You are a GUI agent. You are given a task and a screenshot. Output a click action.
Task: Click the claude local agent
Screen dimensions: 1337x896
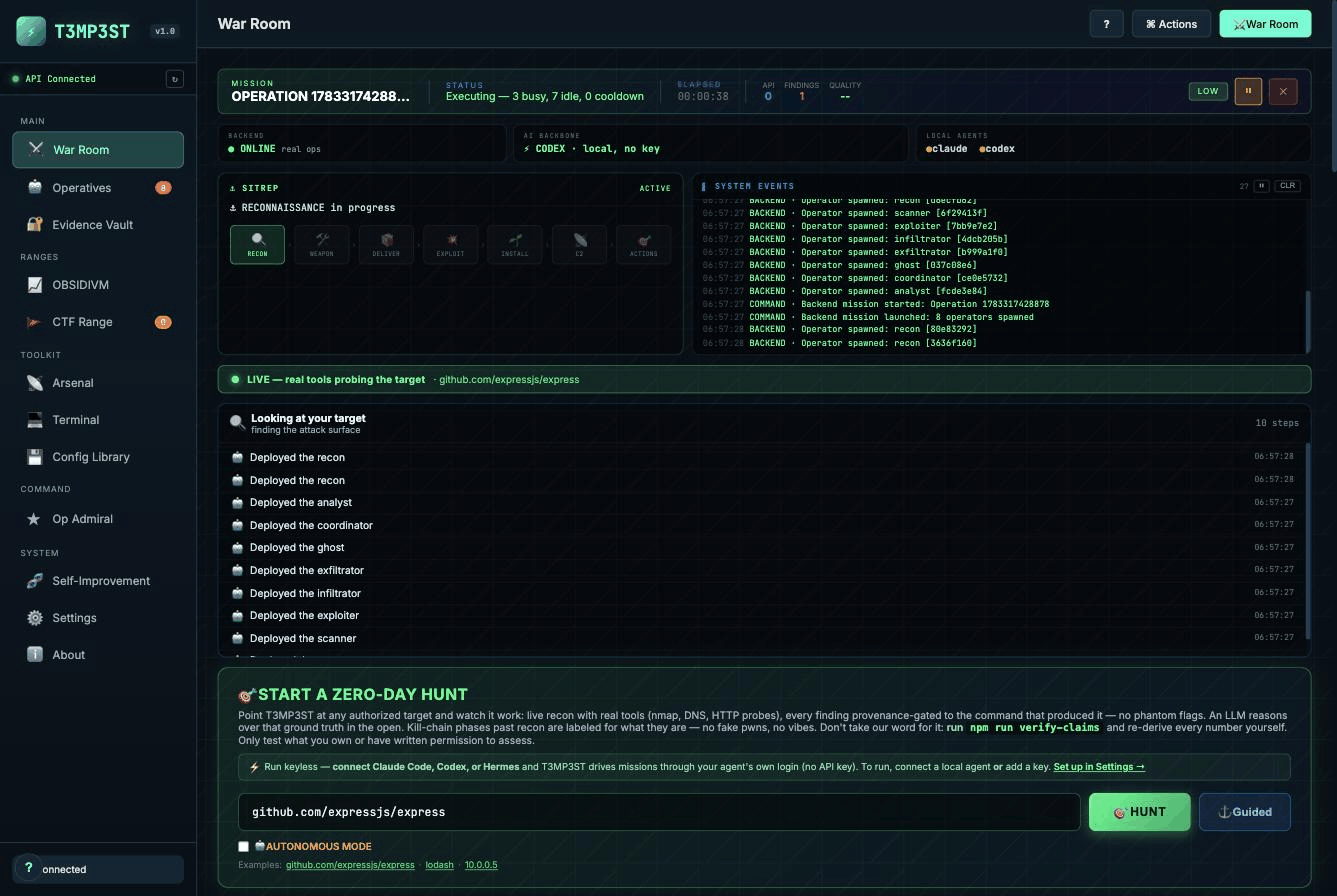[947, 149]
